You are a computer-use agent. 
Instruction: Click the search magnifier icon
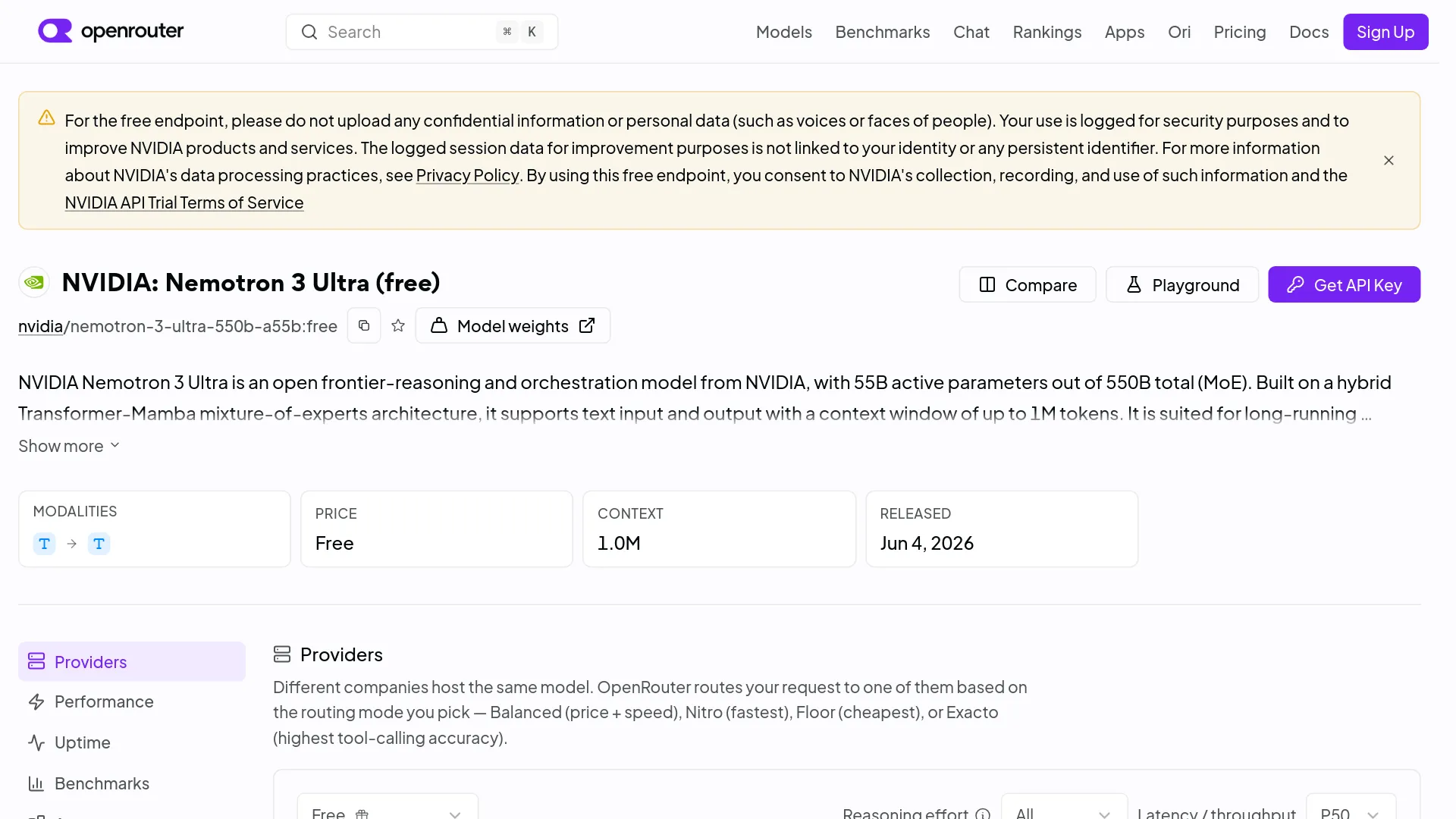click(309, 32)
